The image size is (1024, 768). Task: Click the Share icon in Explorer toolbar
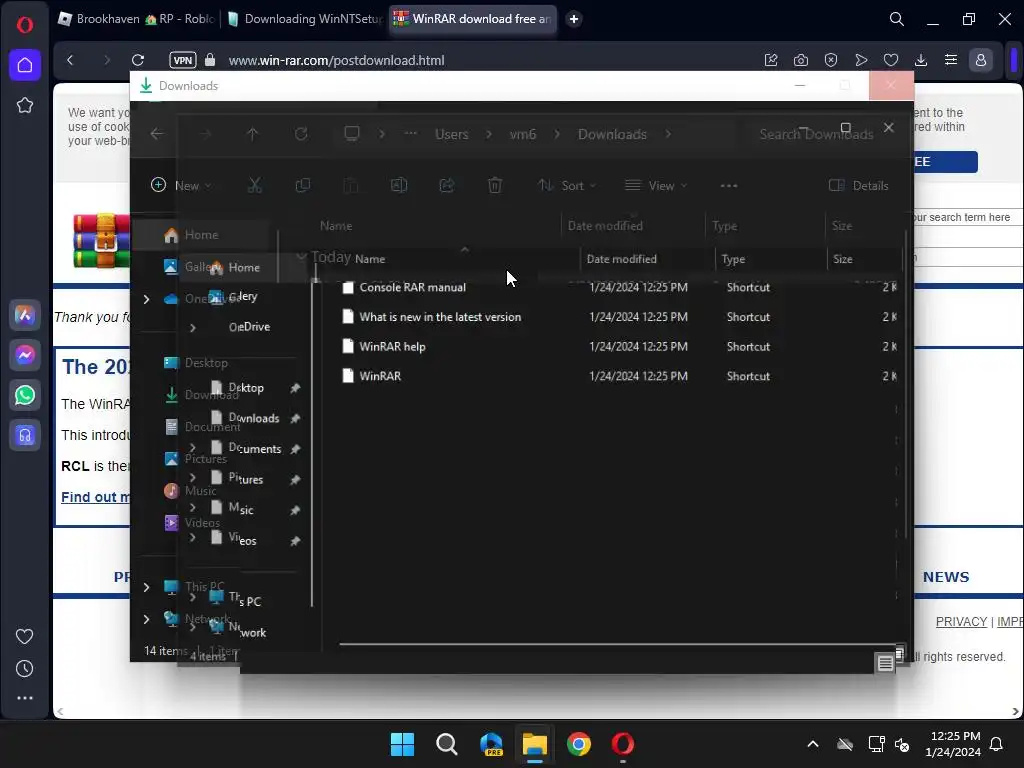tap(447, 185)
